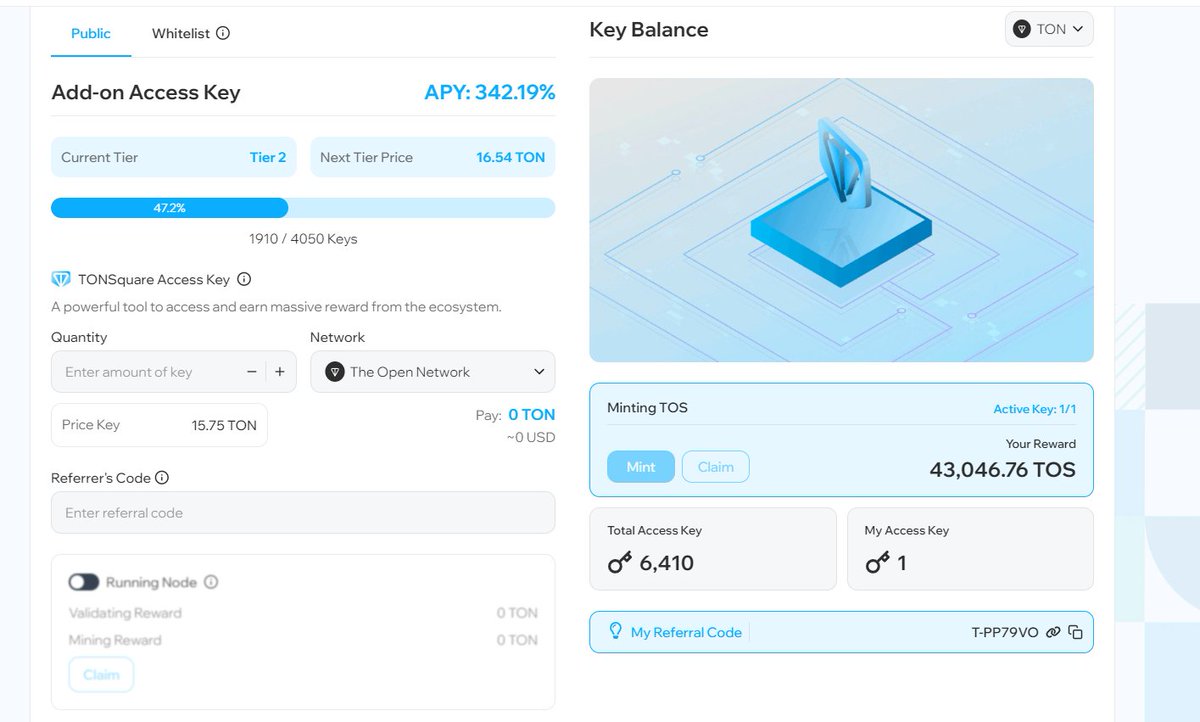
Task: Click the Mining Reward row label
Action: click(x=115, y=640)
